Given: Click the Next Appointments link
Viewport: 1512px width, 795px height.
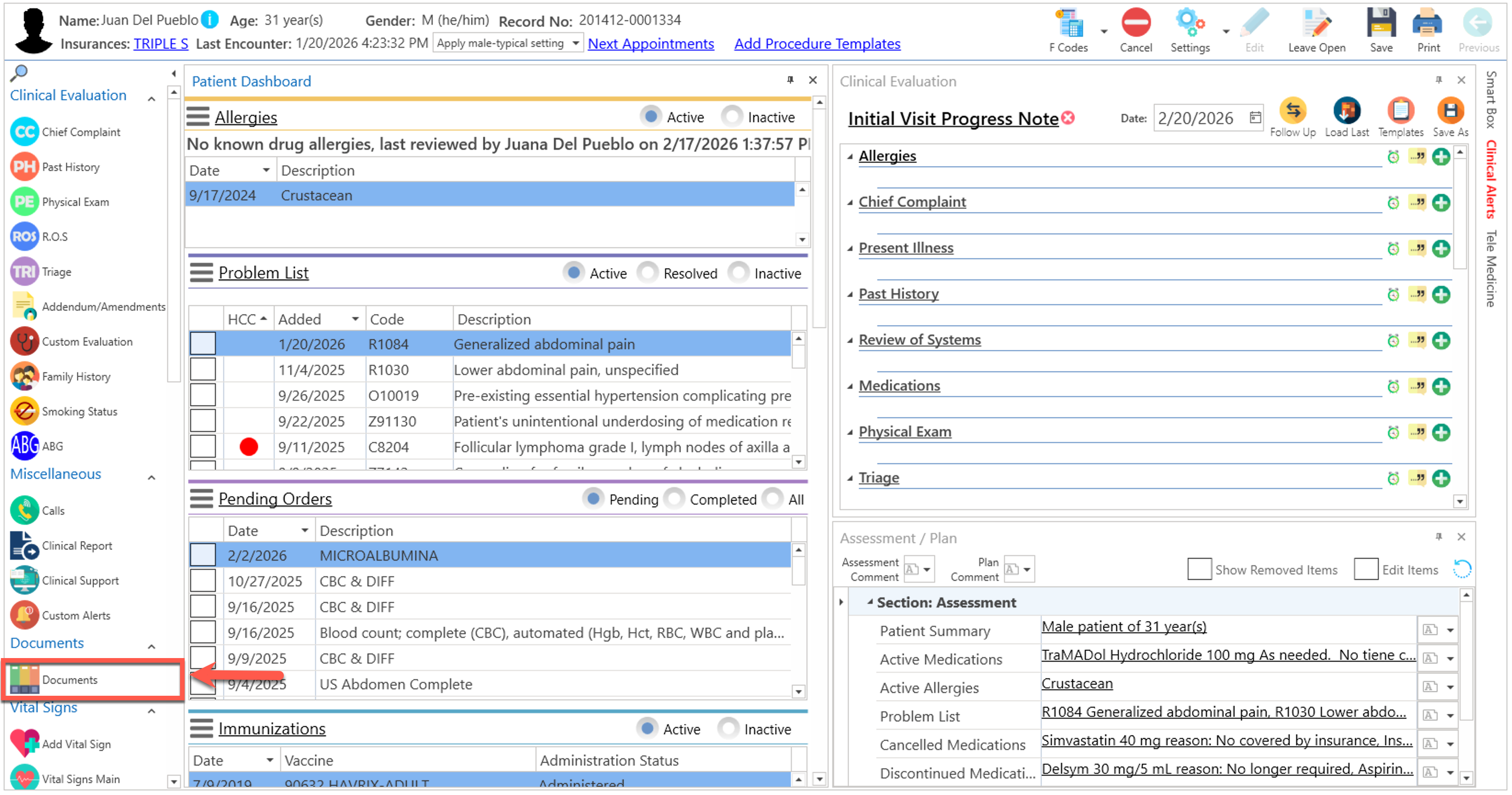Looking at the screenshot, I should pos(650,44).
